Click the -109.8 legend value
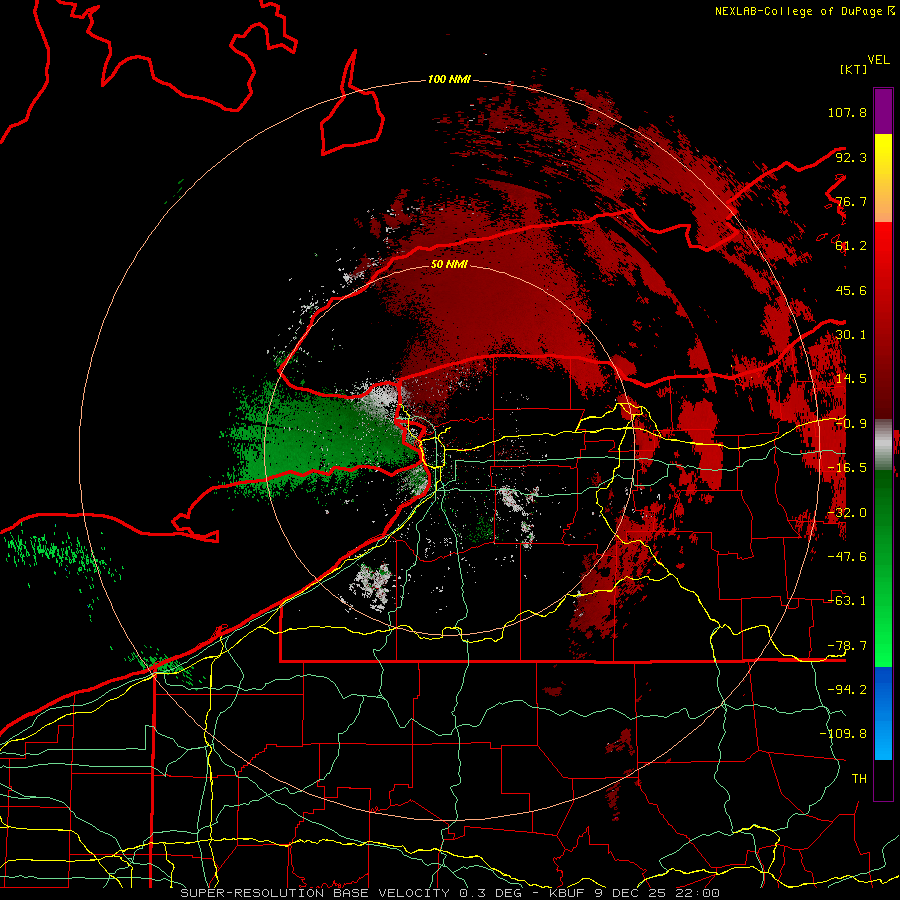The image size is (900, 900). pyautogui.click(x=843, y=734)
